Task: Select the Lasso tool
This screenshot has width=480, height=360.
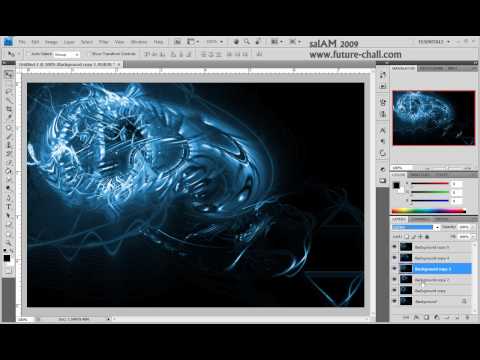Action: click(9, 91)
